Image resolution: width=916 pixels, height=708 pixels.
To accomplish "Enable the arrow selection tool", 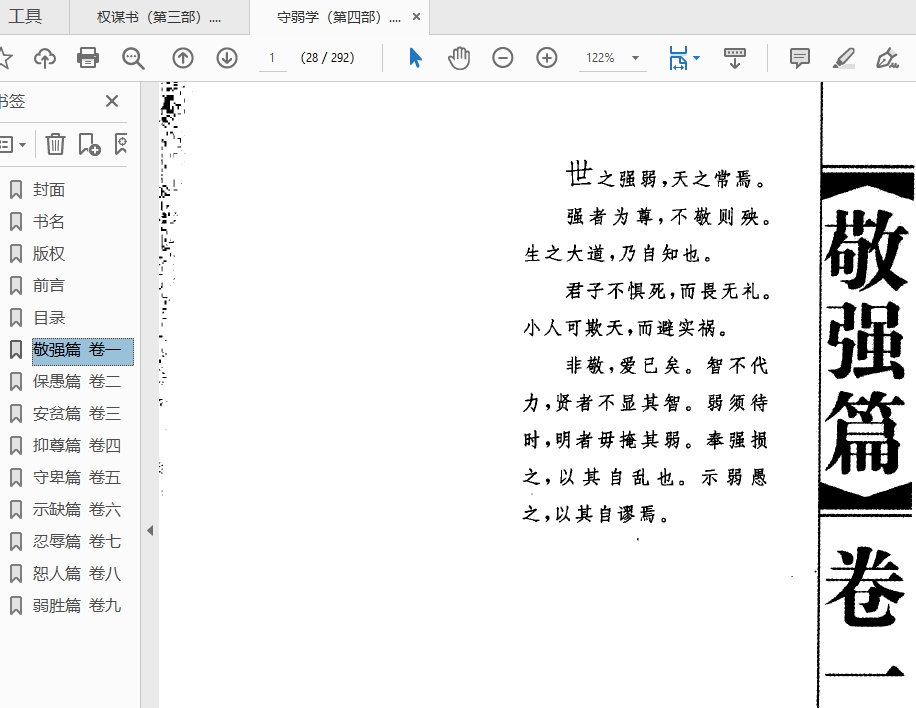I will [415, 58].
